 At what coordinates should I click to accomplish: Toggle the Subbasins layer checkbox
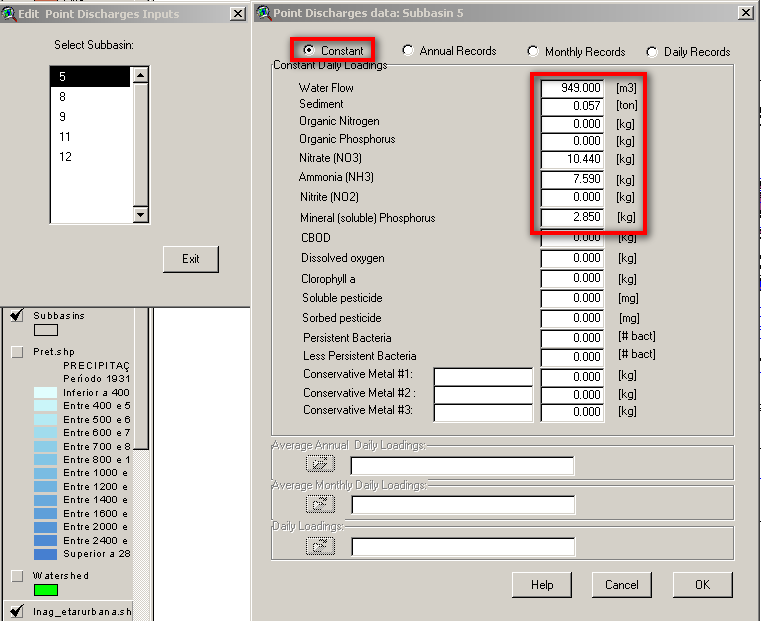pyautogui.click(x=17, y=316)
